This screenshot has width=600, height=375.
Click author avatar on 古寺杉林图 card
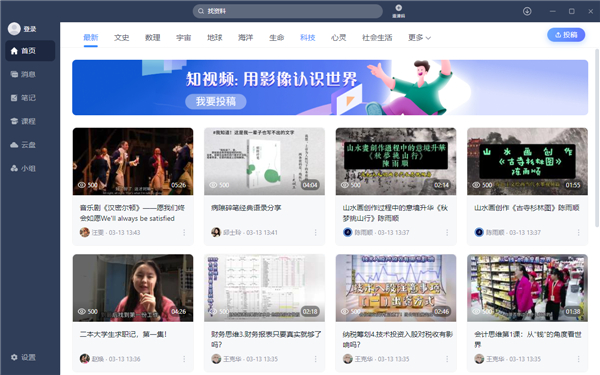point(479,232)
